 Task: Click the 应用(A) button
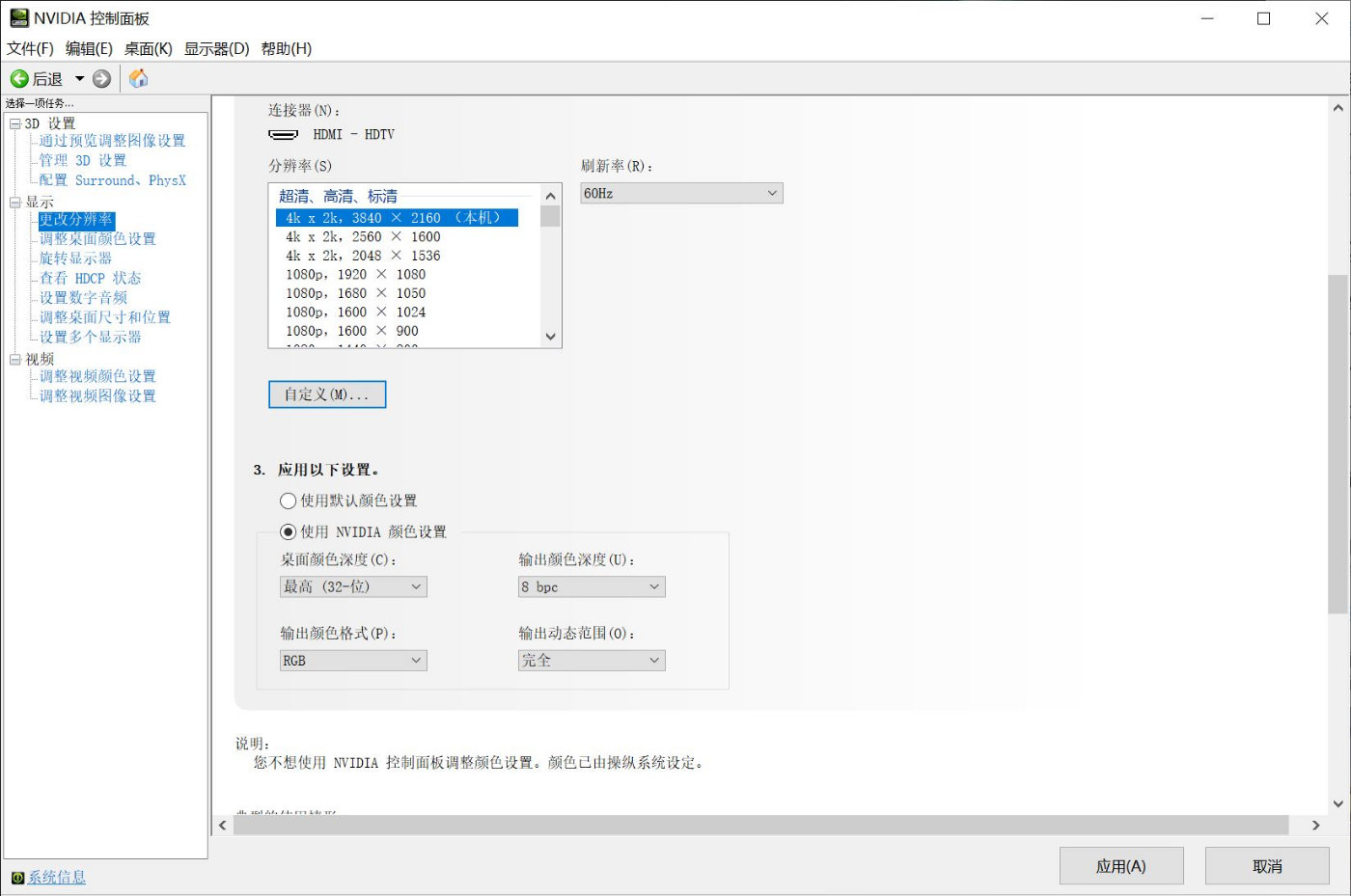point(1121,866)
